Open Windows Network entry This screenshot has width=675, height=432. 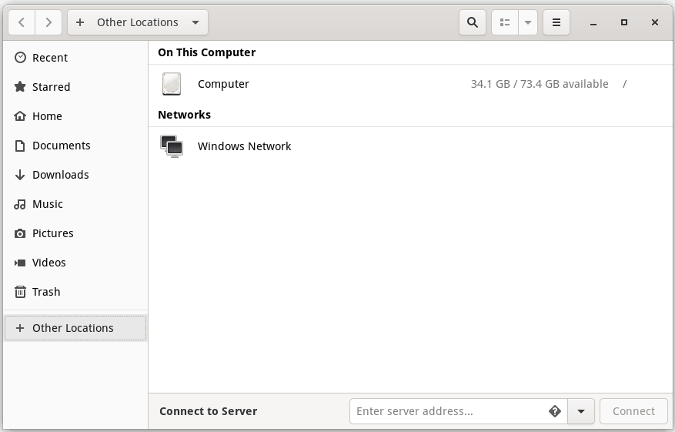pos(244,146)
